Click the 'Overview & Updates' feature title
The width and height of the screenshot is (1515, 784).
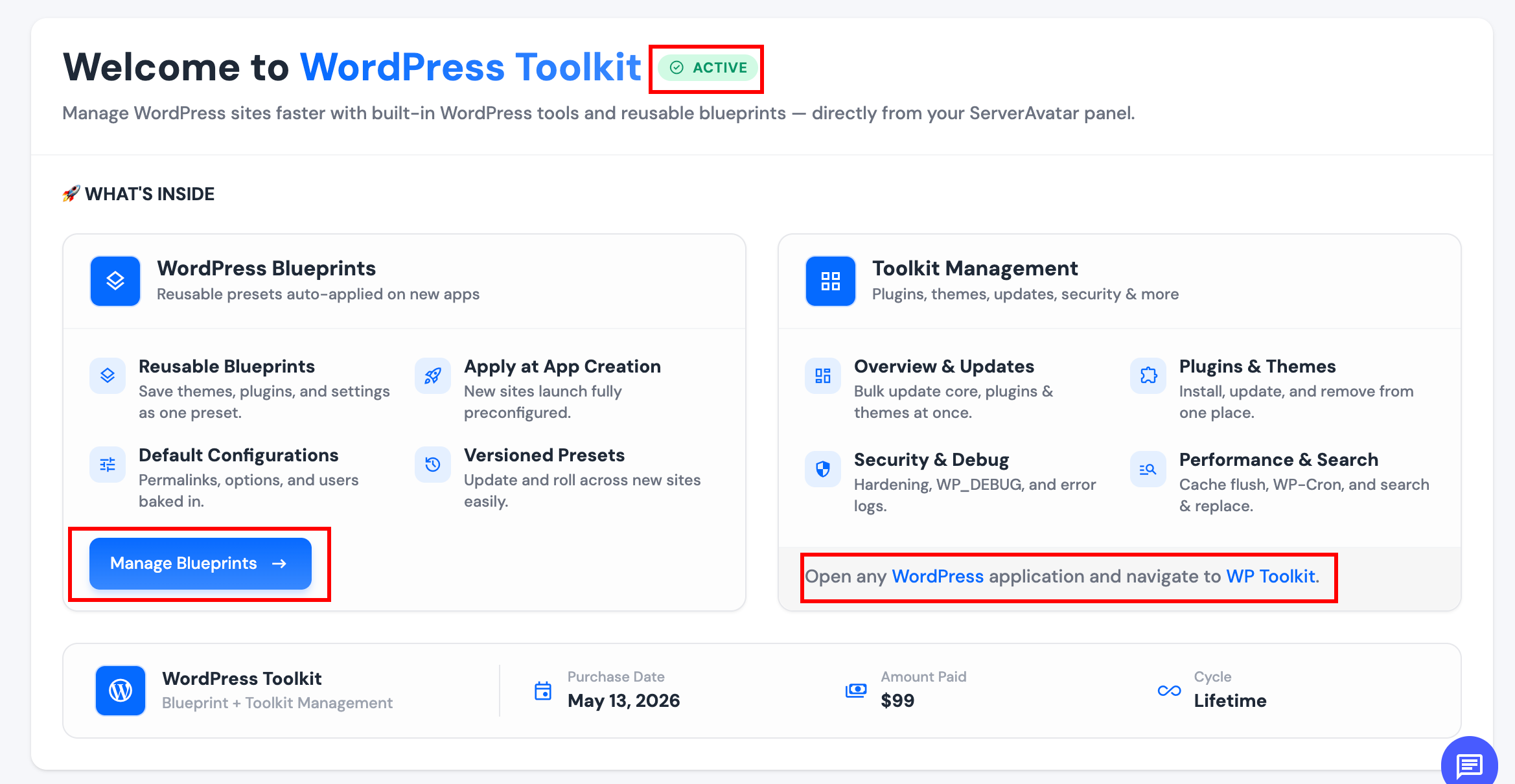click(x=944, y=366)
